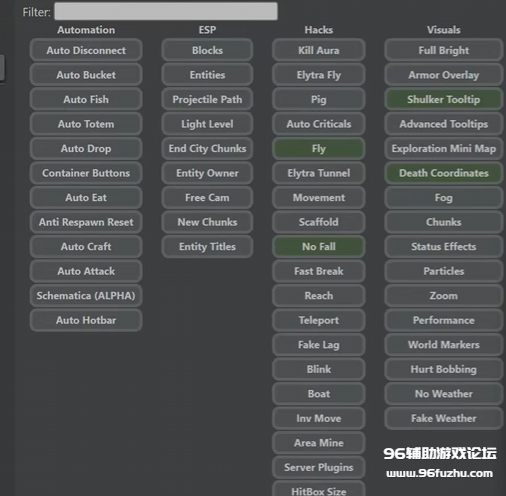Enable Kill Aura
Viewport: 506px width, 496px height.
[x=319, y=50]
